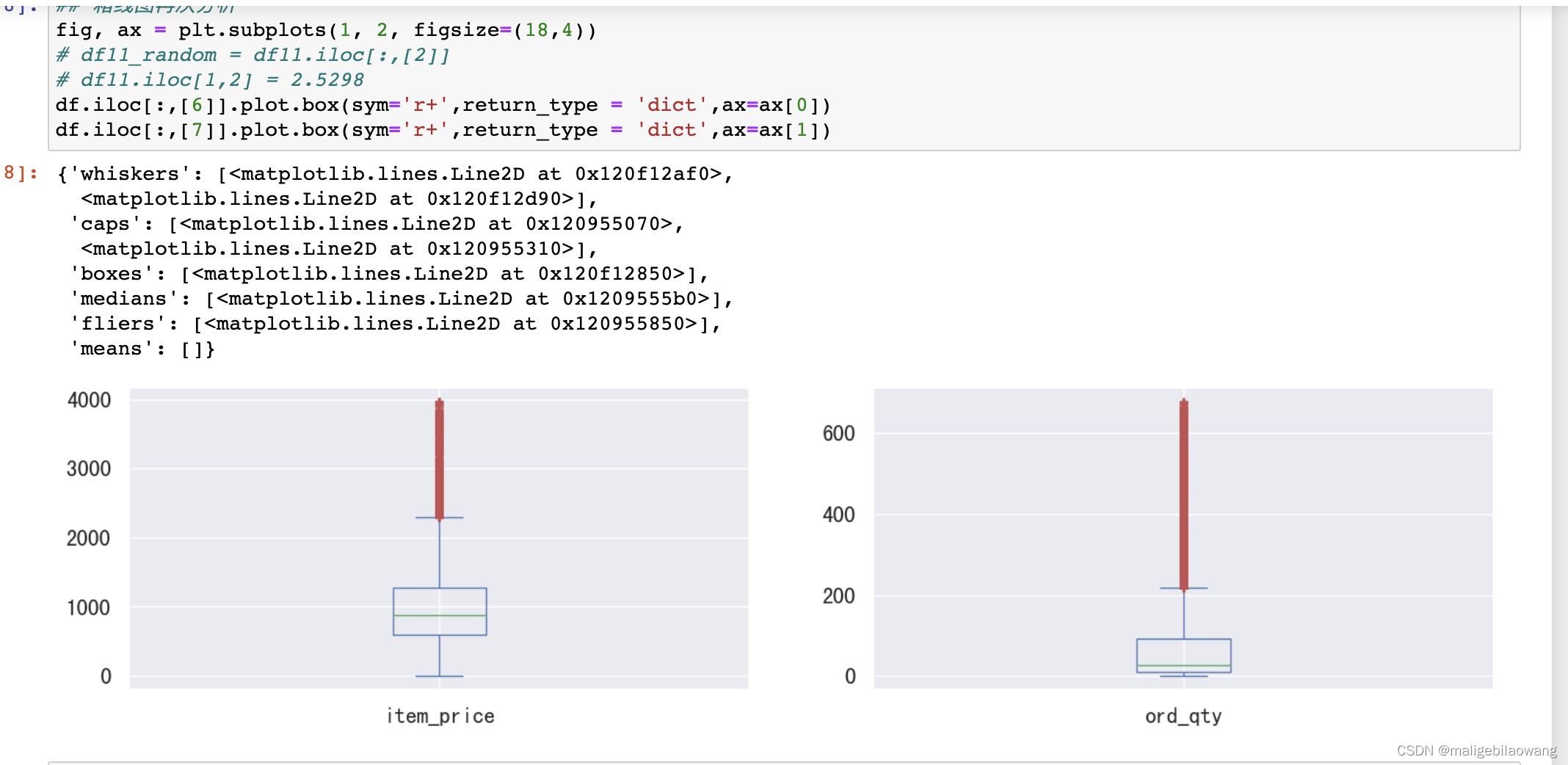Click the upper whisker cap of ord_qty plot
Screen dimensions: 1568x765
pos(1183,588)
